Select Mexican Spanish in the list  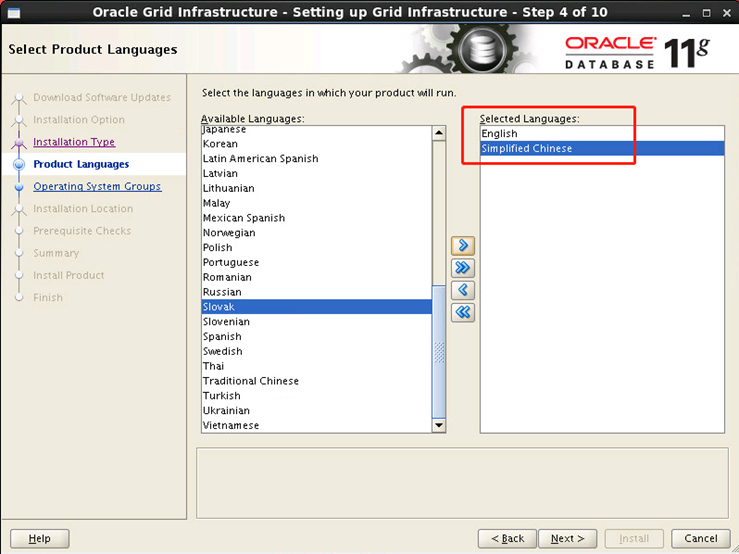[x=316, y=218]
